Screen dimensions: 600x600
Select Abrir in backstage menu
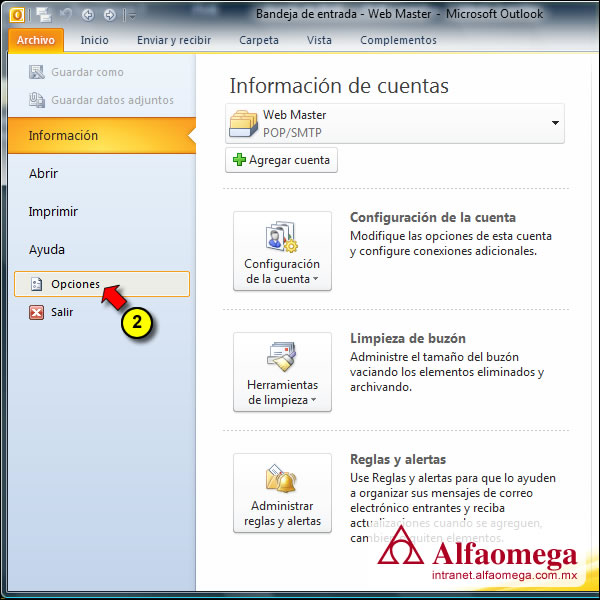pyautogui.click(x=43, y=173)
